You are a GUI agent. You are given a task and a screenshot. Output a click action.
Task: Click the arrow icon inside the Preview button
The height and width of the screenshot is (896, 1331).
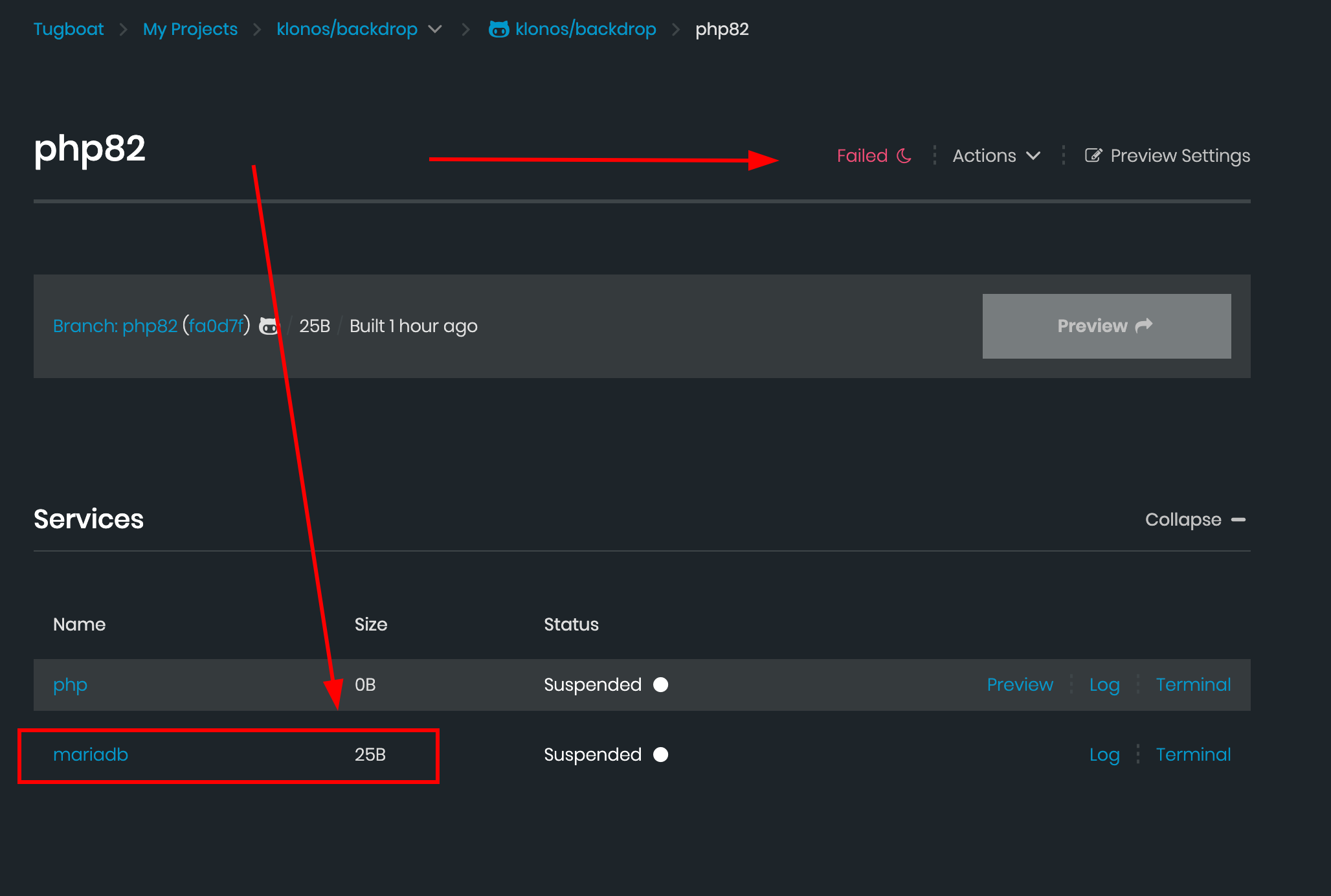point(1145,326)
